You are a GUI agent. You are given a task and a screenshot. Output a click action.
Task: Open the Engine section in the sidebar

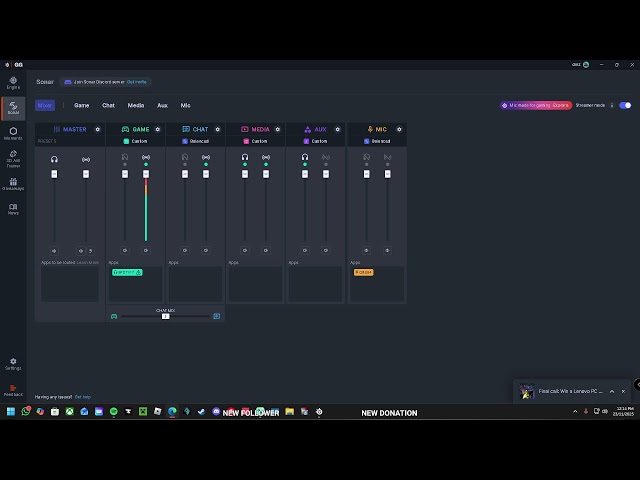(x=13, y=82)
